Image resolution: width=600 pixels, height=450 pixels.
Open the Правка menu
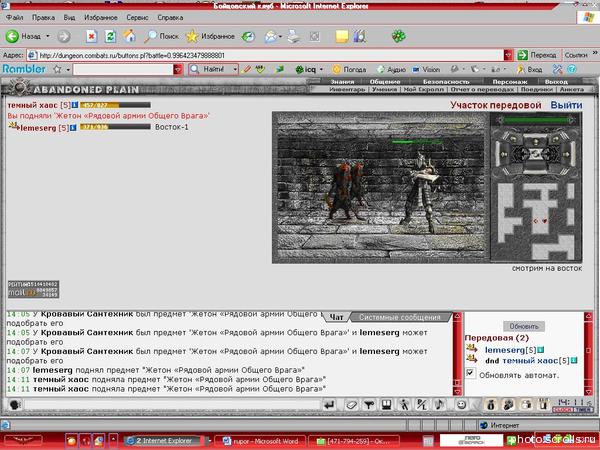[43, 18]
